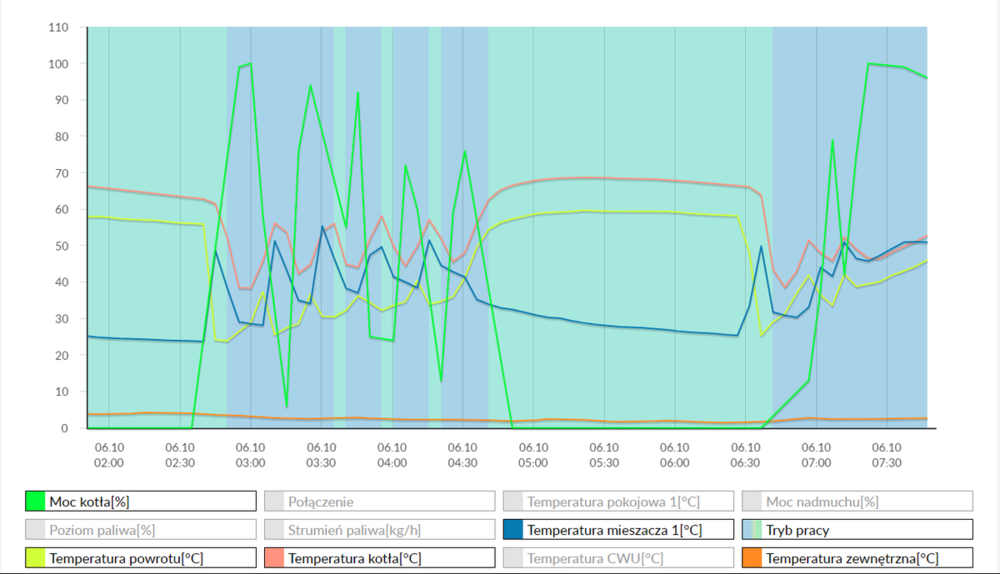Click the dark blue Temperatura mieszacza swatch
The height and width of the screenshot is (574, 1000).
(x=513, y=530)
